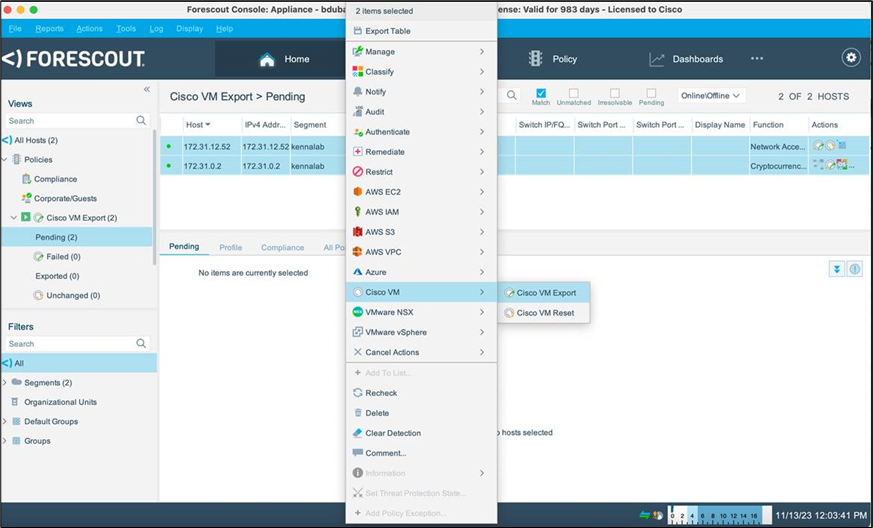Image resolution: width=873 pixels, height=528 pixels.
Task: Click into the Filters search field
Action: (x=70, y=344)
